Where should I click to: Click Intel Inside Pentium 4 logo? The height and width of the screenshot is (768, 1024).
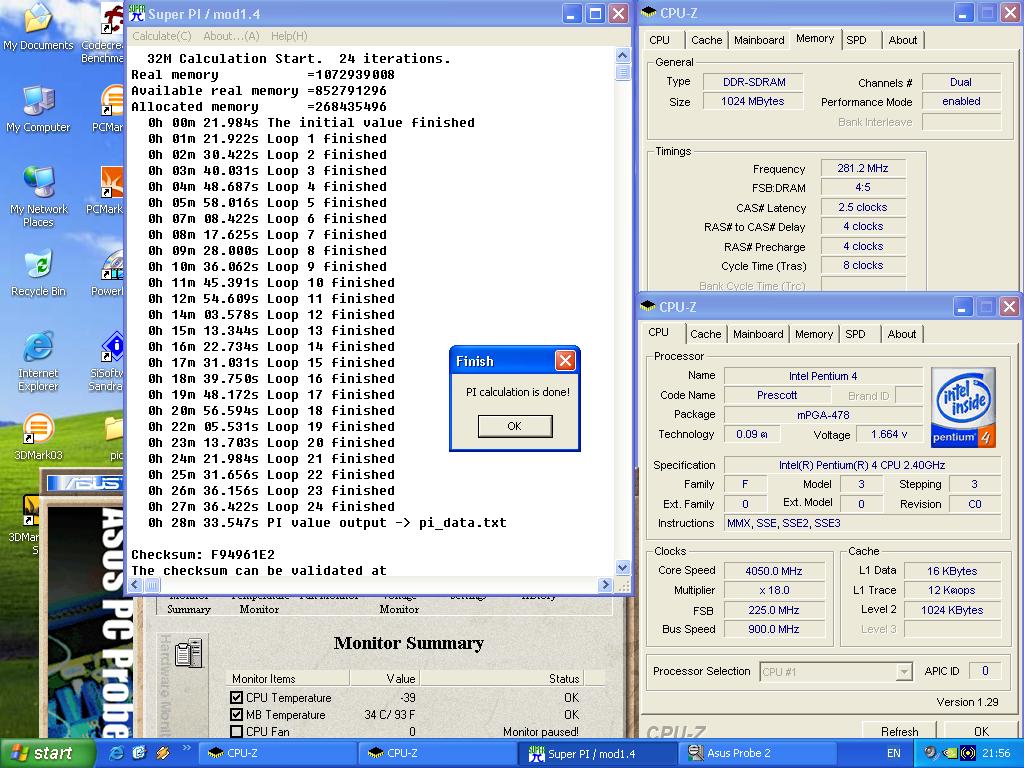coord(963,407)
